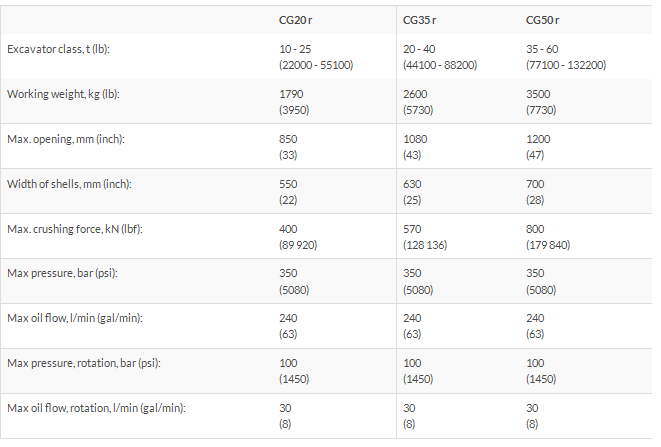Click Max oil flow, rotation row label
Screen dimensions: 661x447
click(96, 409)
